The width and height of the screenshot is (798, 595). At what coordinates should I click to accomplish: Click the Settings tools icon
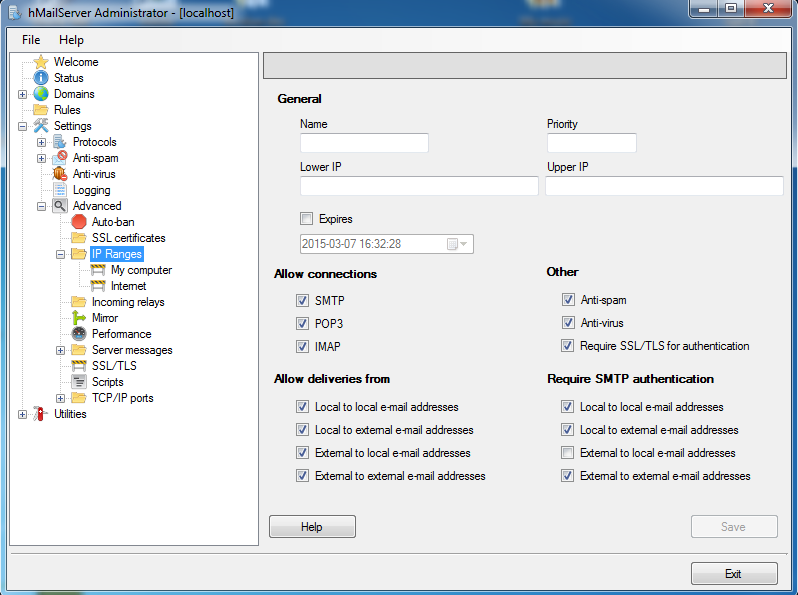pyautogui.click(x=41, y=126)
